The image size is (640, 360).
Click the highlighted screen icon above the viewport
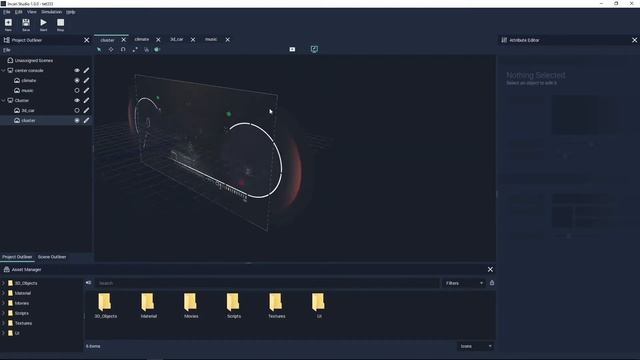(x=314, y=49)
